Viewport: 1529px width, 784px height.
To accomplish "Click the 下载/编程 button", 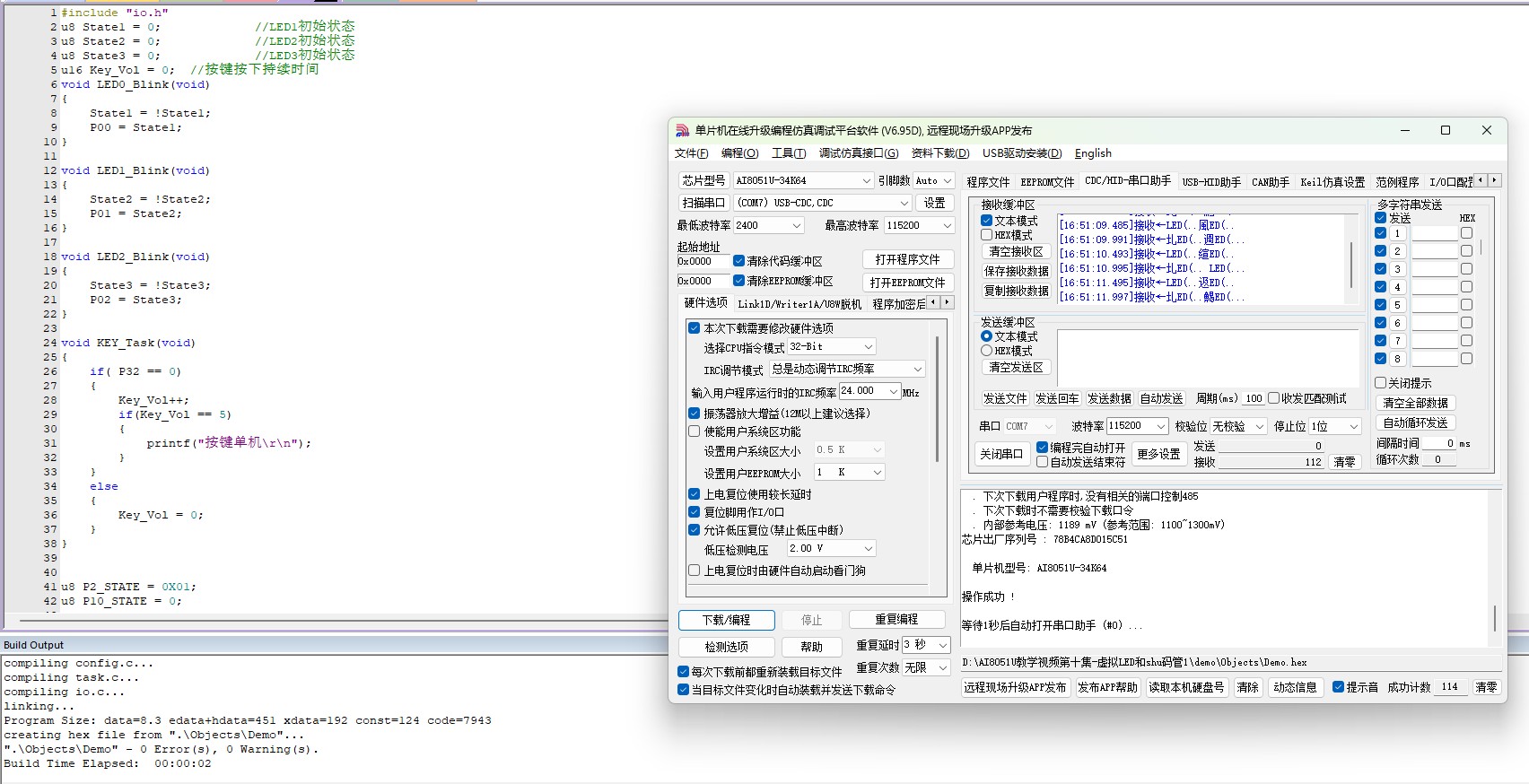I will [x=726, y=620].
